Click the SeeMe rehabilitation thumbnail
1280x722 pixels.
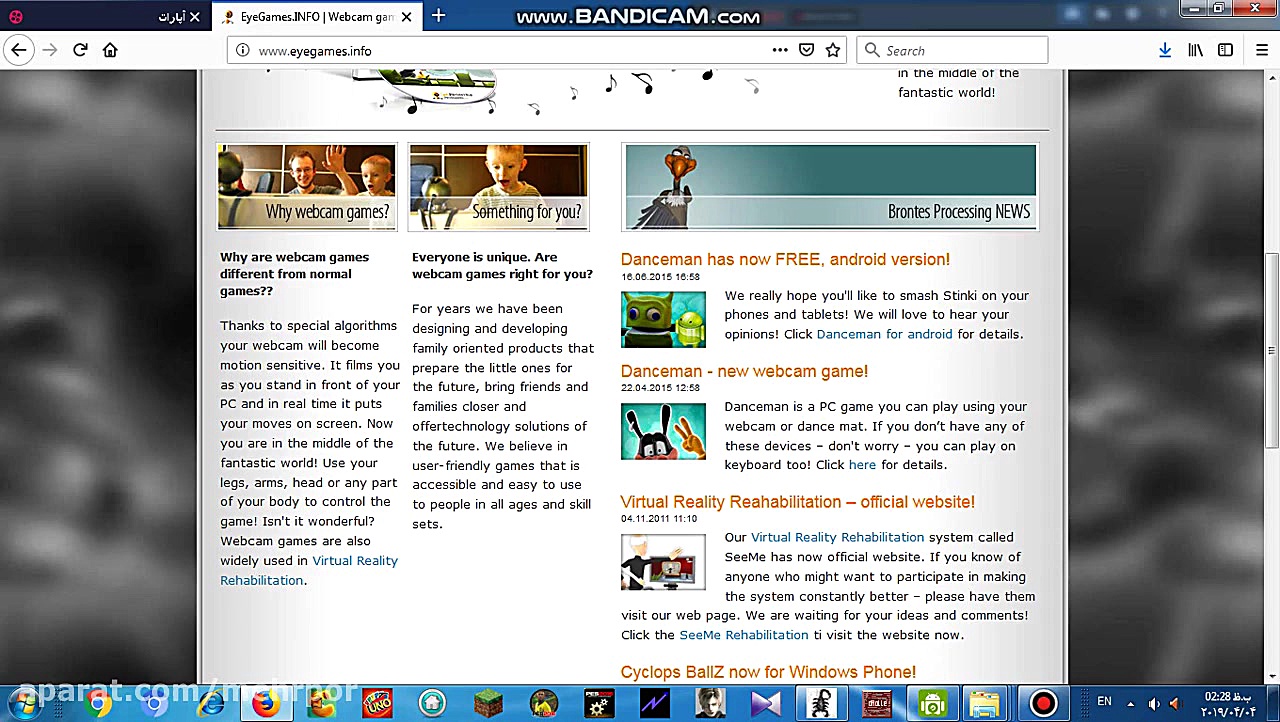663,562
